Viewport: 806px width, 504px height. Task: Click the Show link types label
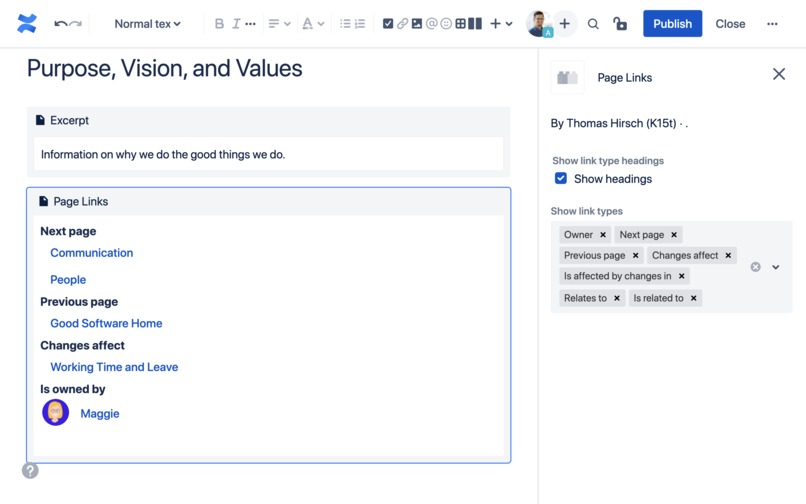click(587, 211)
